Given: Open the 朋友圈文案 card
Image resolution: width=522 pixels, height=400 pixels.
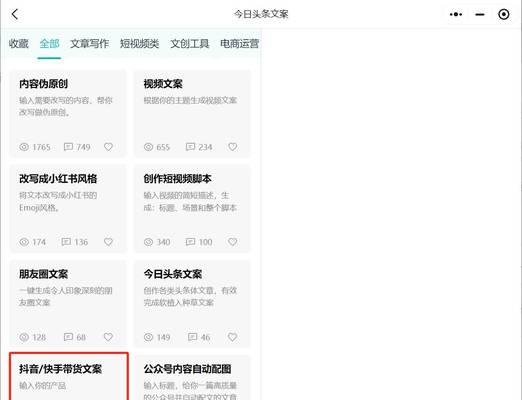Looking at the screenshot, I should click(68, 303).
